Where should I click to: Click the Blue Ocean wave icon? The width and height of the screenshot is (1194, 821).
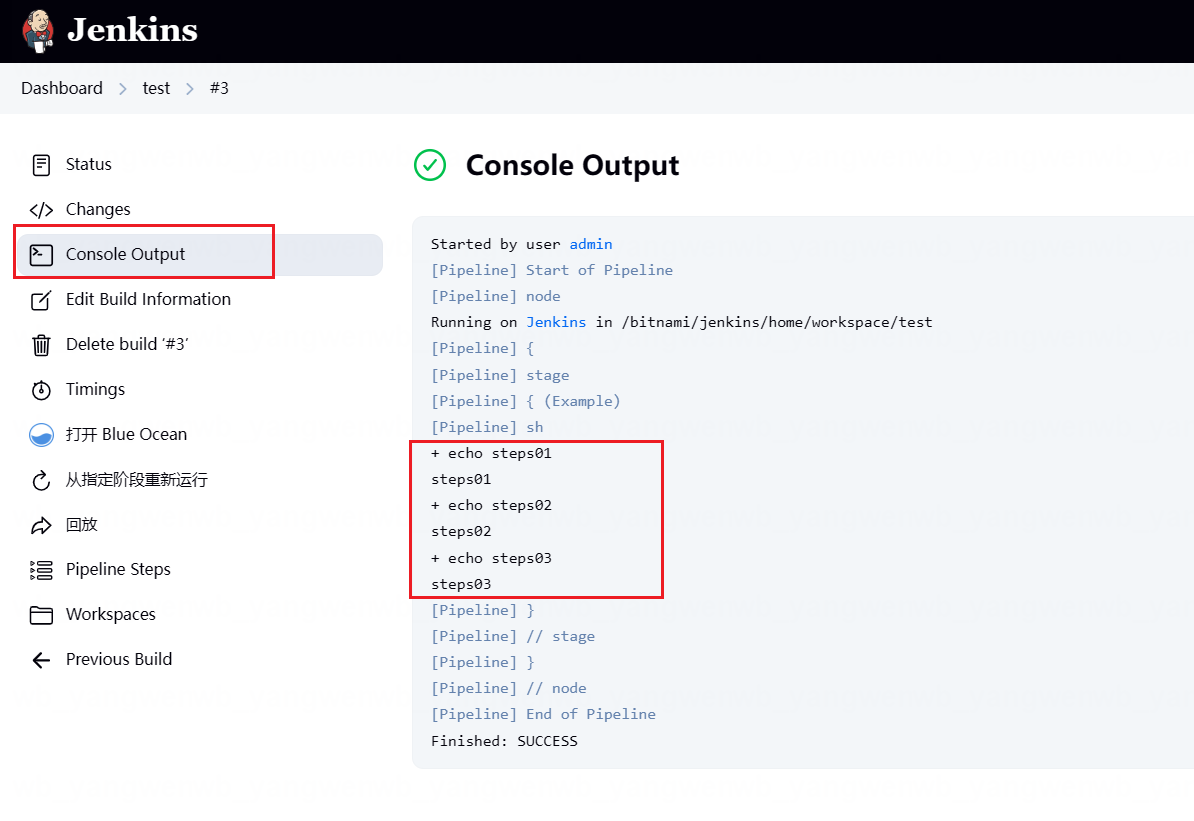[x=41, y=435]
